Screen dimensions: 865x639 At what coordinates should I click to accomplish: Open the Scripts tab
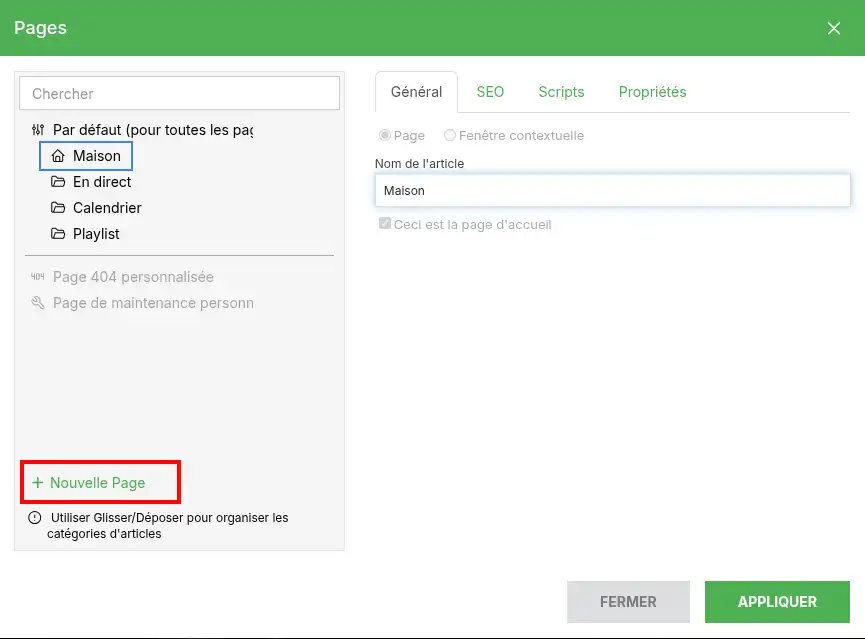561,92
